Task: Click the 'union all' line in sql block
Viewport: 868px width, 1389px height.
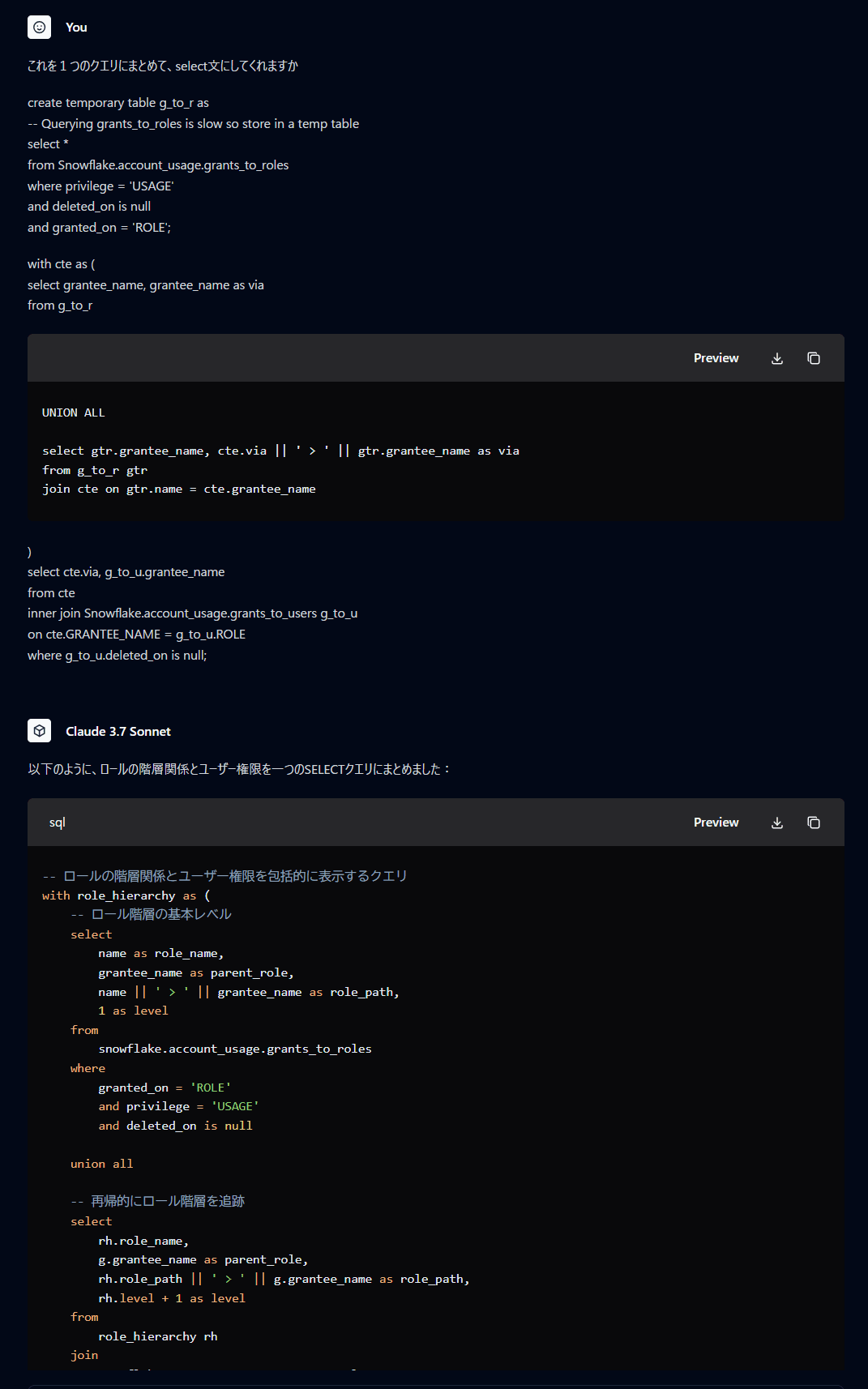Action: pos(101,1164)
